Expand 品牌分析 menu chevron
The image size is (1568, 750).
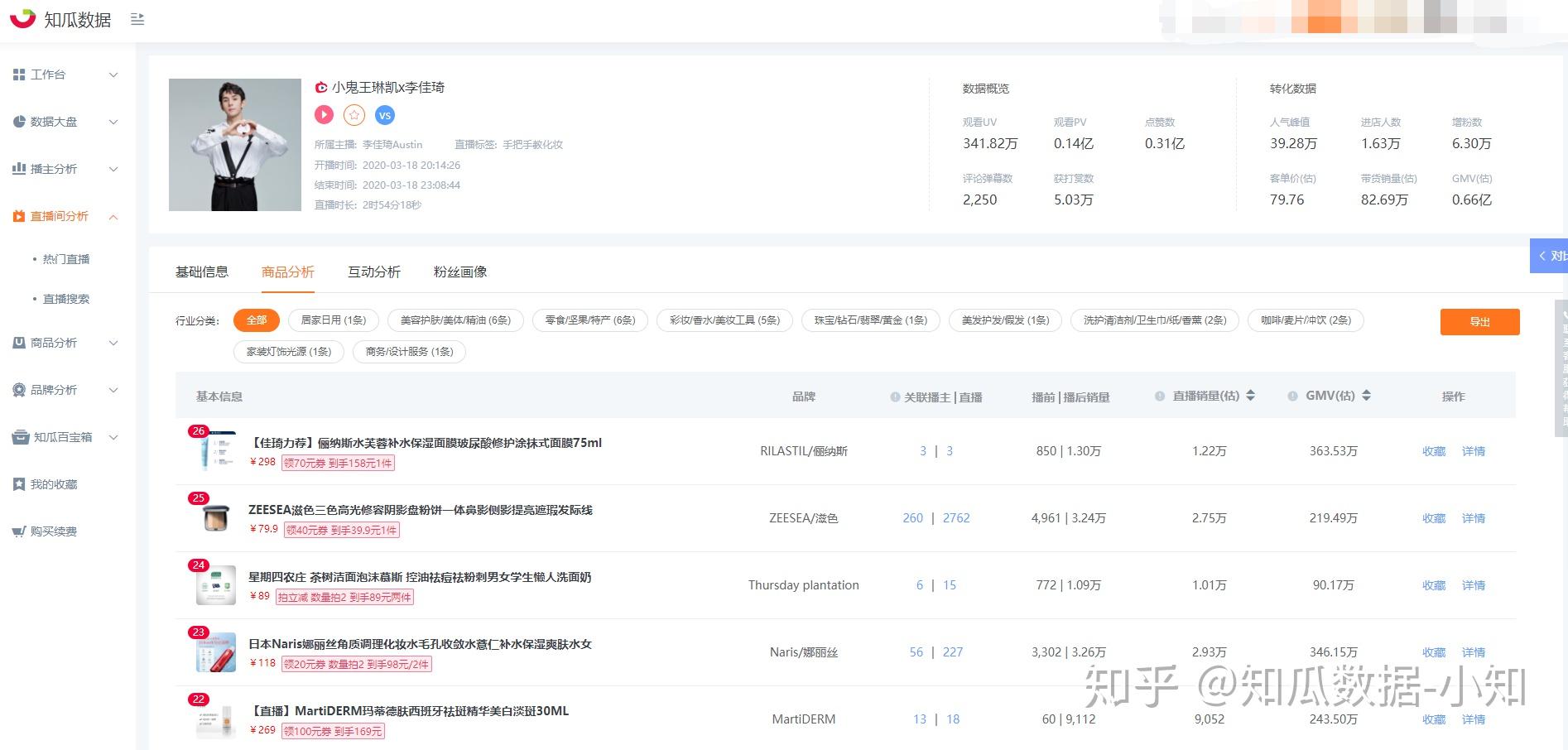tap(113, 390)
